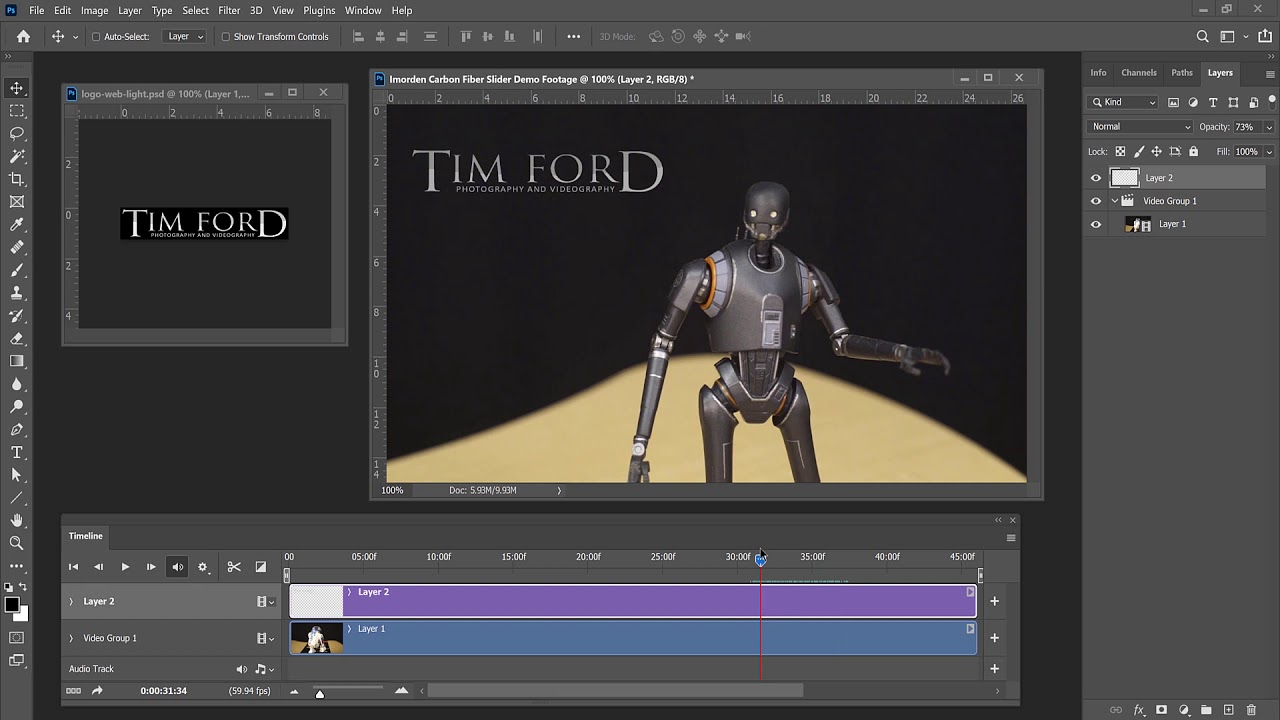
Task: Open Photoshop search magnifier icon
Action: coord(1203,36)
